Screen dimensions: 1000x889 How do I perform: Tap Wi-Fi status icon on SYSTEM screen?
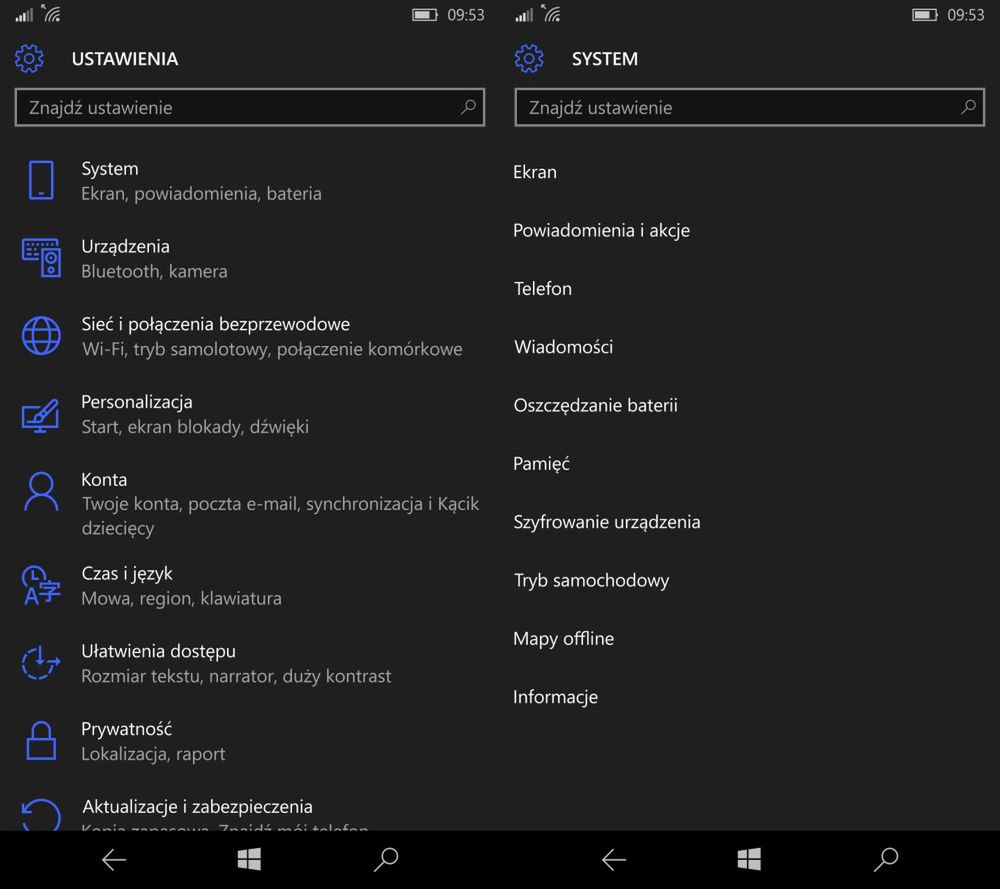(551, 13)
